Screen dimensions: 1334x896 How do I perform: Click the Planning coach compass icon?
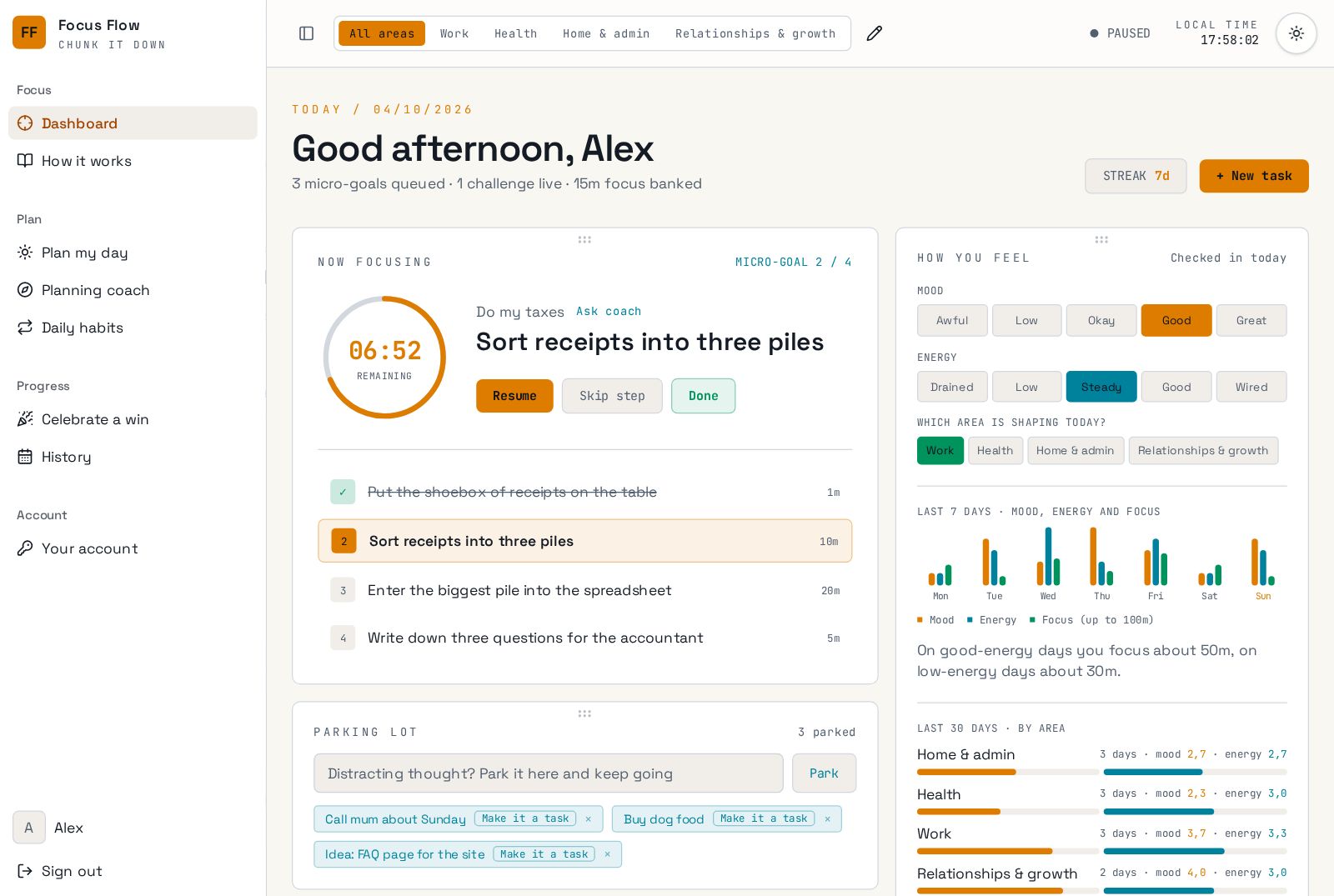click(x=25, y=290)
